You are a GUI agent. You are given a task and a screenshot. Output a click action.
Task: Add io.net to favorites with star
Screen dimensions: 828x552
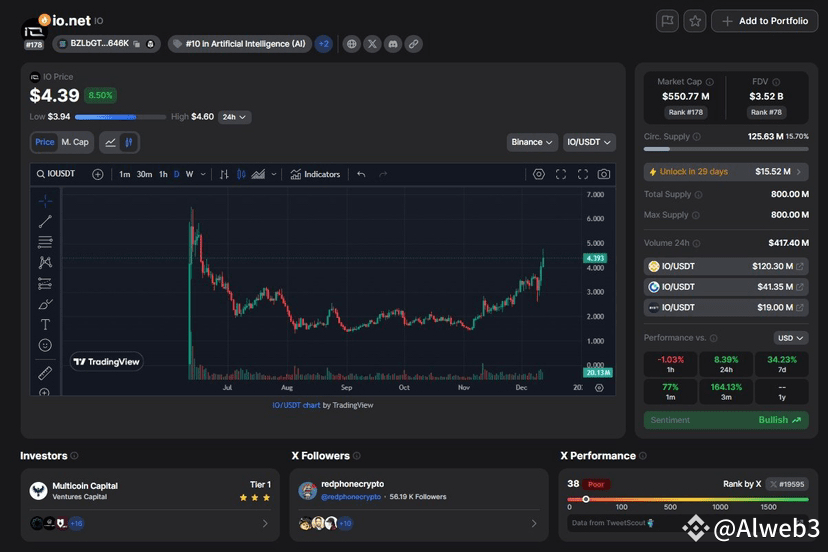point(695,21)
